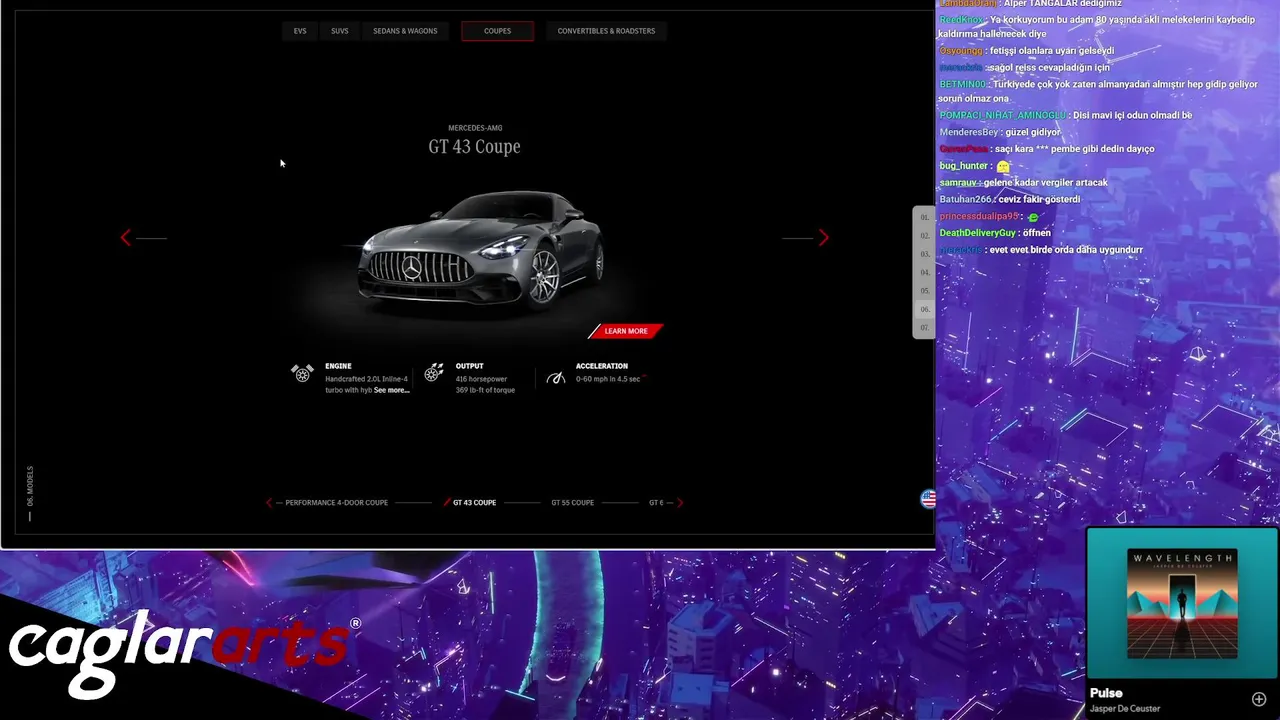Click the song title 'Pulse'
The image size is (1280, 720).
pyautogui.click(x=1106, y=693)
